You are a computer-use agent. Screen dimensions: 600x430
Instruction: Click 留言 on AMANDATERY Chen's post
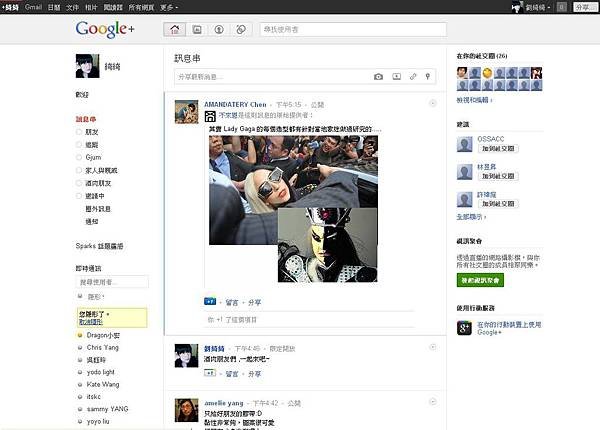(232, 302)
